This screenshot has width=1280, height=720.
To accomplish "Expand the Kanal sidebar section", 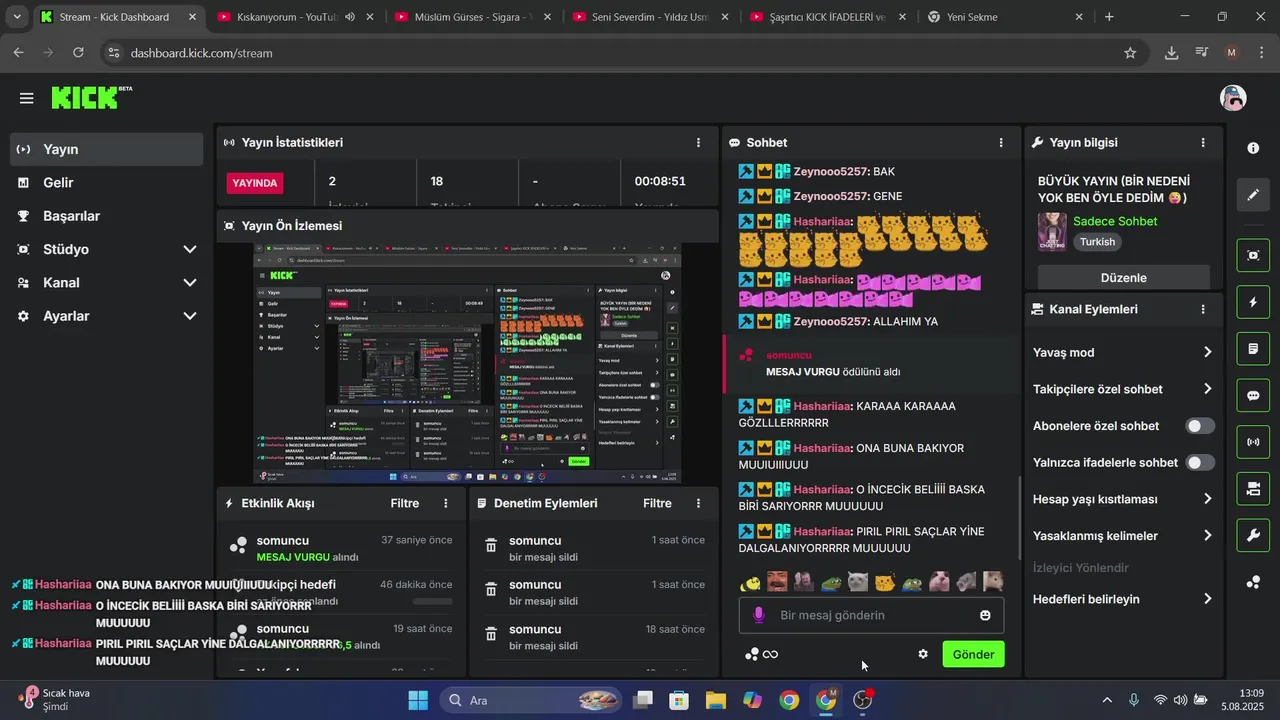I will tap(190, 283).
